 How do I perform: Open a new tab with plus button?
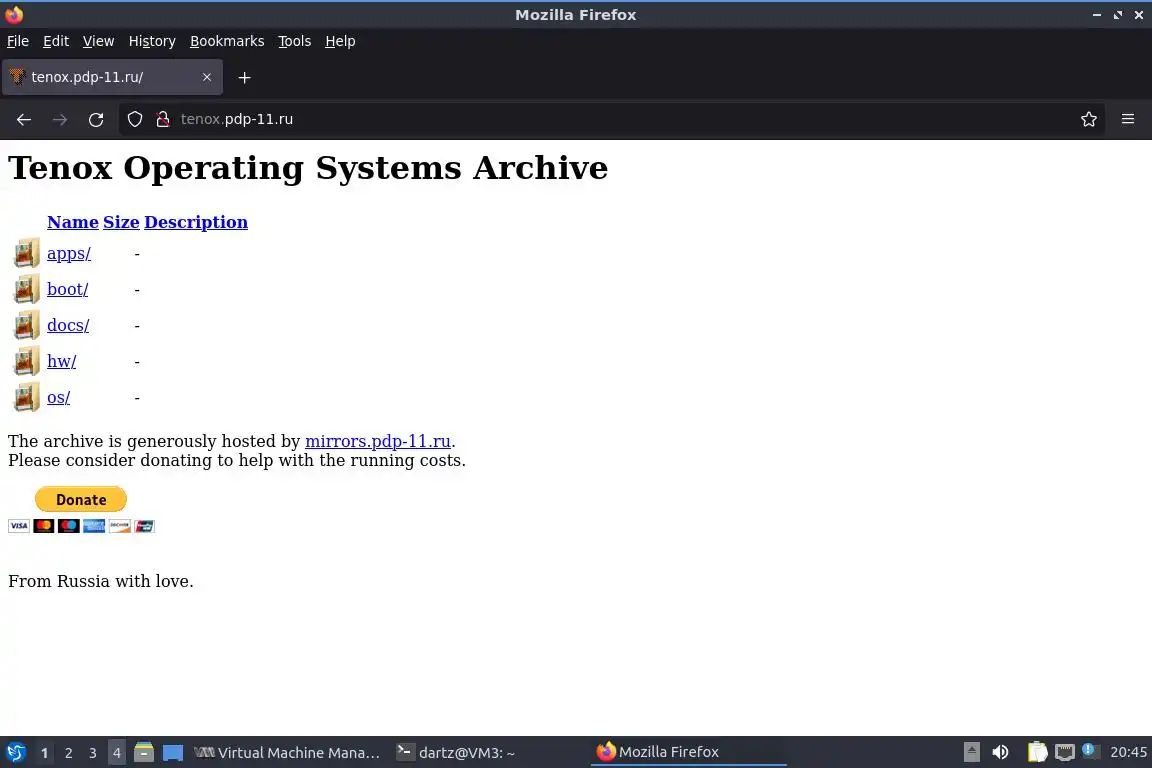[245, 77]
